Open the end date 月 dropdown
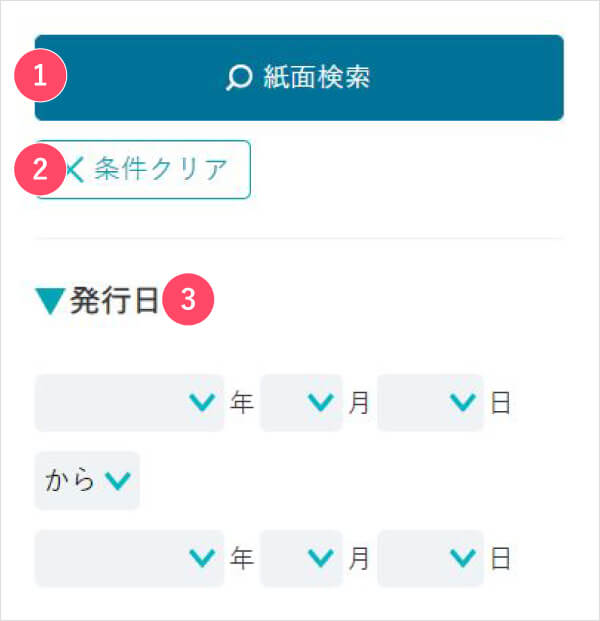 [x=301, y=558]
